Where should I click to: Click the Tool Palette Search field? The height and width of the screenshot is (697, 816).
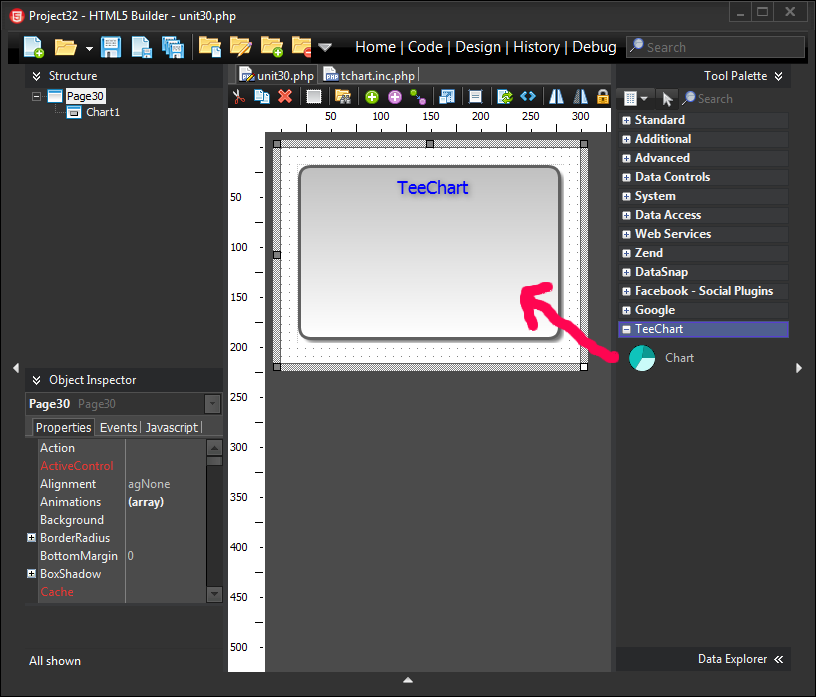tap(735, 98)
